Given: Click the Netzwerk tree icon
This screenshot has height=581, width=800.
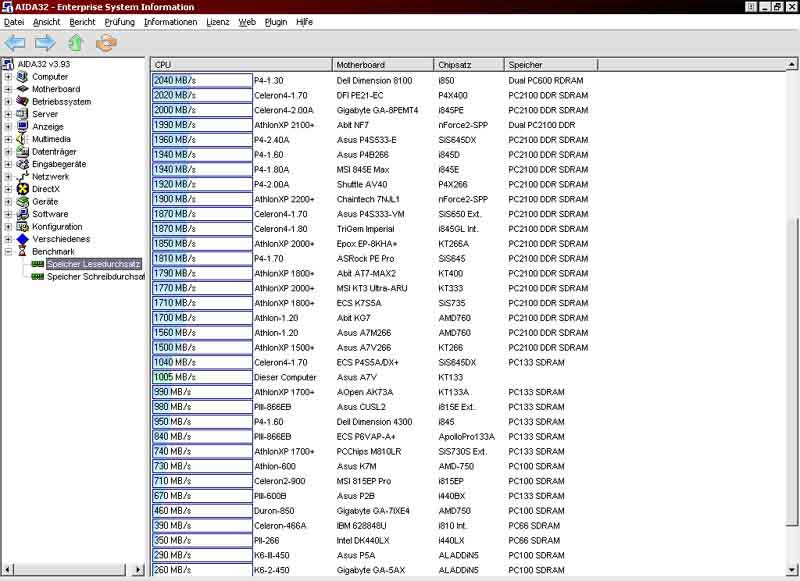Looking at the screenshot, I should tap(22, 176).
